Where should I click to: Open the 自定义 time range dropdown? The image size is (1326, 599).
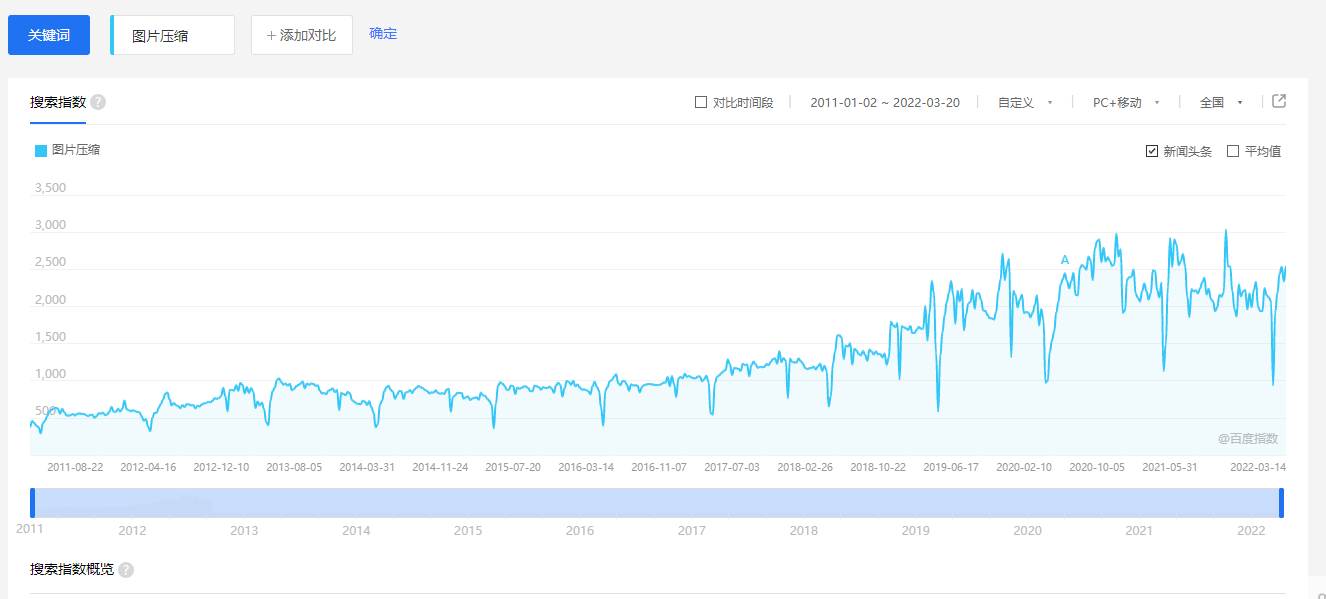point(1025,102)
